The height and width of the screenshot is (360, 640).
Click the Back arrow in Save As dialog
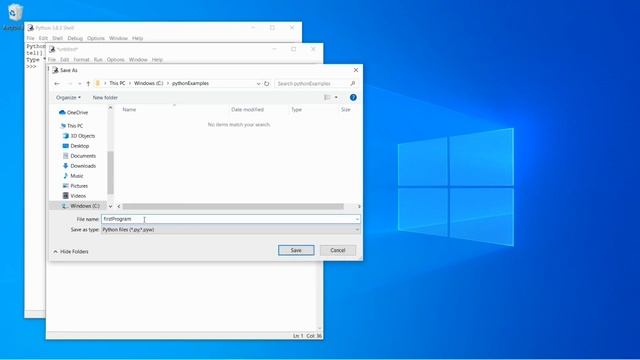[x=57, y=84]
